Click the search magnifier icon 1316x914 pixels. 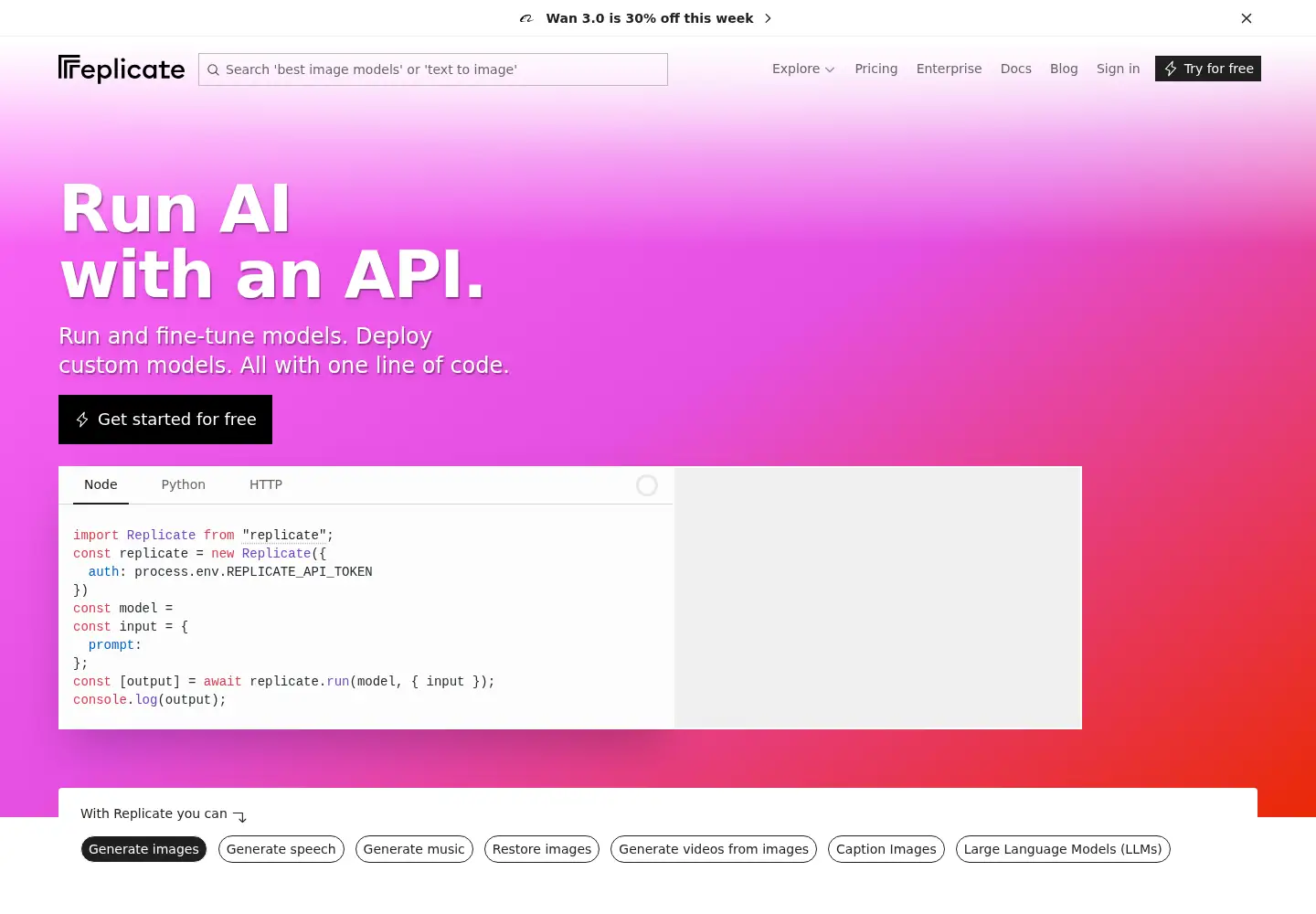213,69
